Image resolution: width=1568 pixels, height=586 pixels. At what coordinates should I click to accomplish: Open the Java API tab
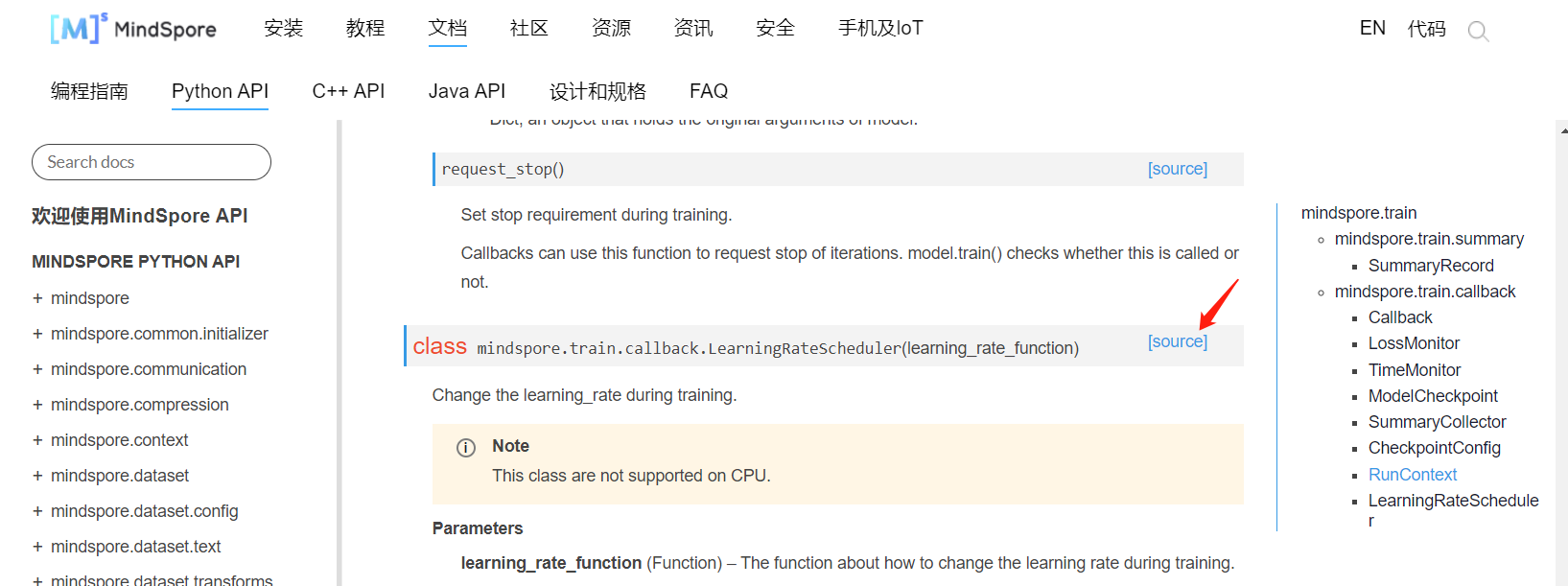466,91
